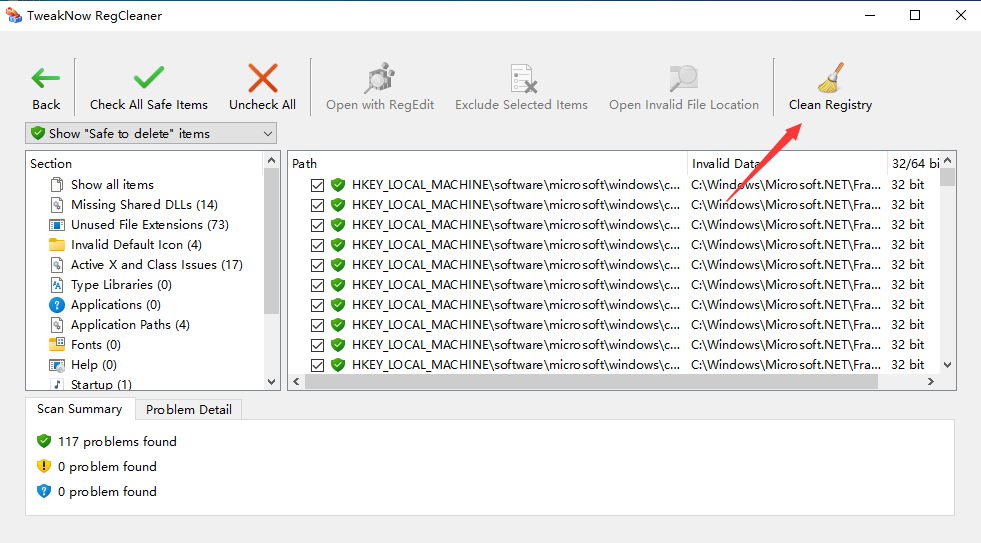The height and width of the screenshot is (543, 981).
Task: Click the "117 problems found" text
Action: (x=117, y=442)
